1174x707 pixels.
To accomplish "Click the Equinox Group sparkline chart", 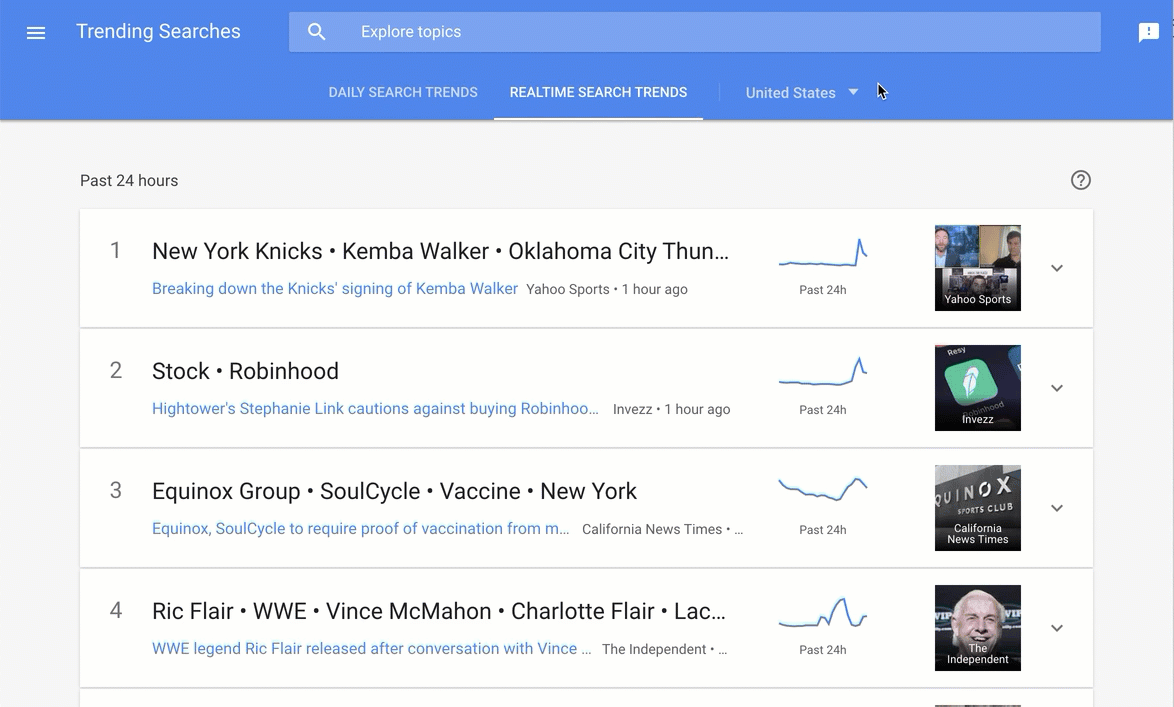I will click(x=823, y=488).
